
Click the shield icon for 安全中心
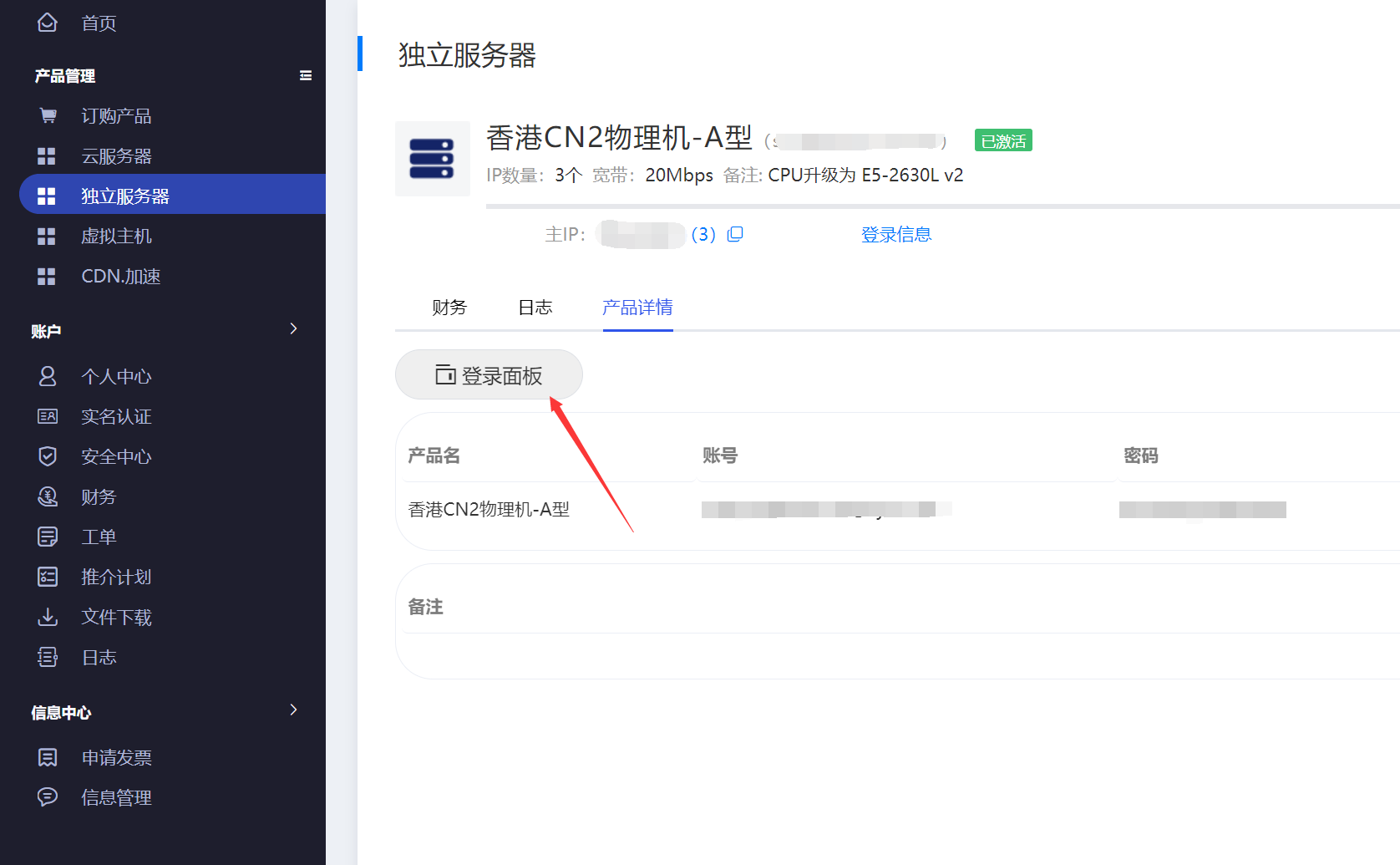click(48, 457)
